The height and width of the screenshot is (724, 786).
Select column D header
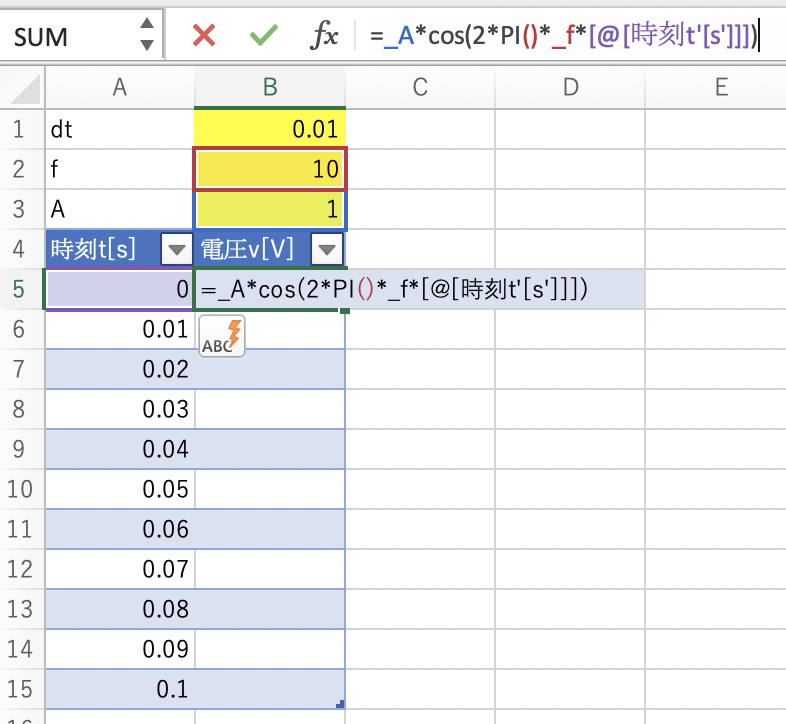570,87
